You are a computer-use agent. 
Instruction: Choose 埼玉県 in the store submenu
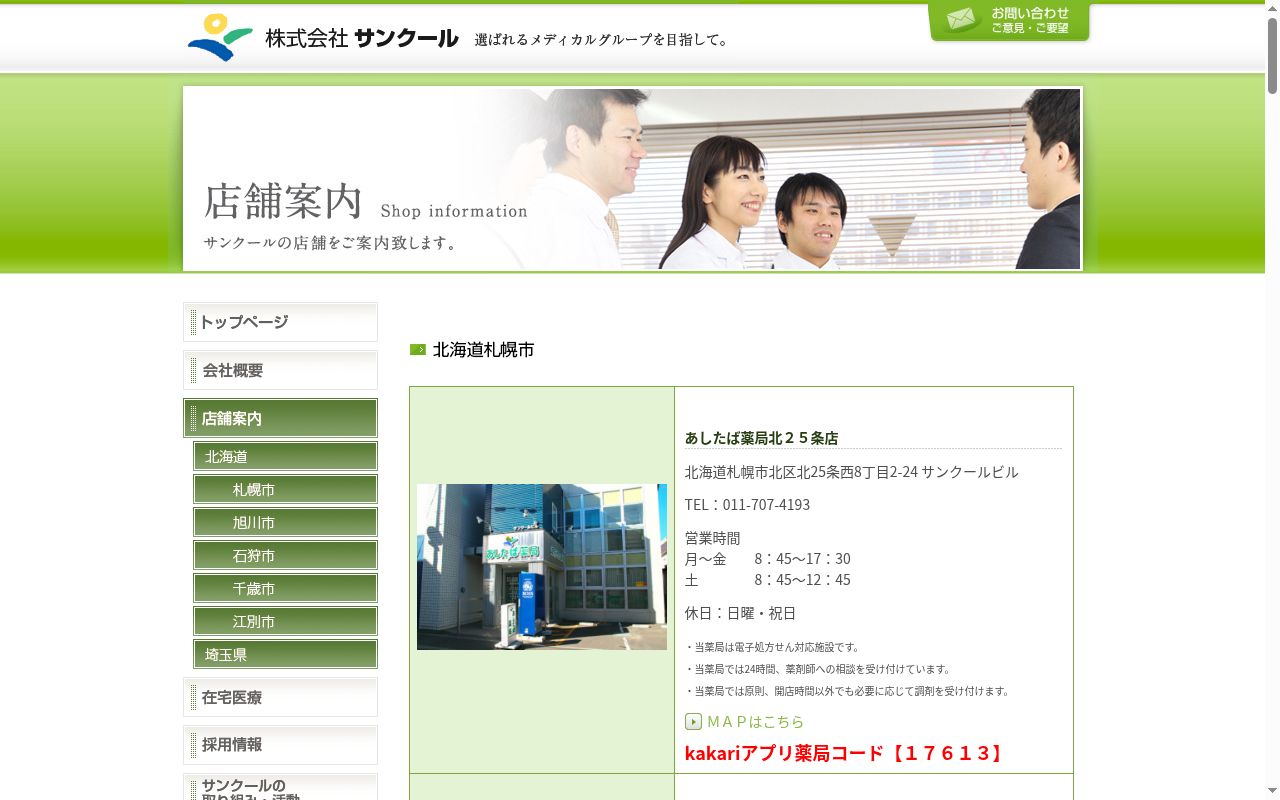[x=285, y=654]
